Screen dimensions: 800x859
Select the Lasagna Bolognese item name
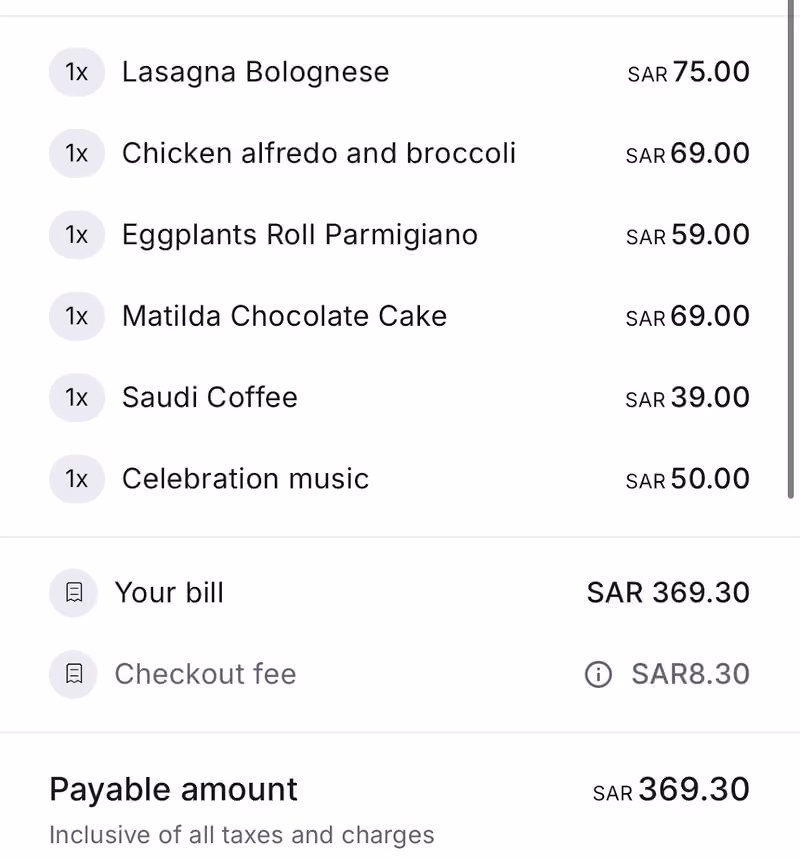click(x=255, y=73)
